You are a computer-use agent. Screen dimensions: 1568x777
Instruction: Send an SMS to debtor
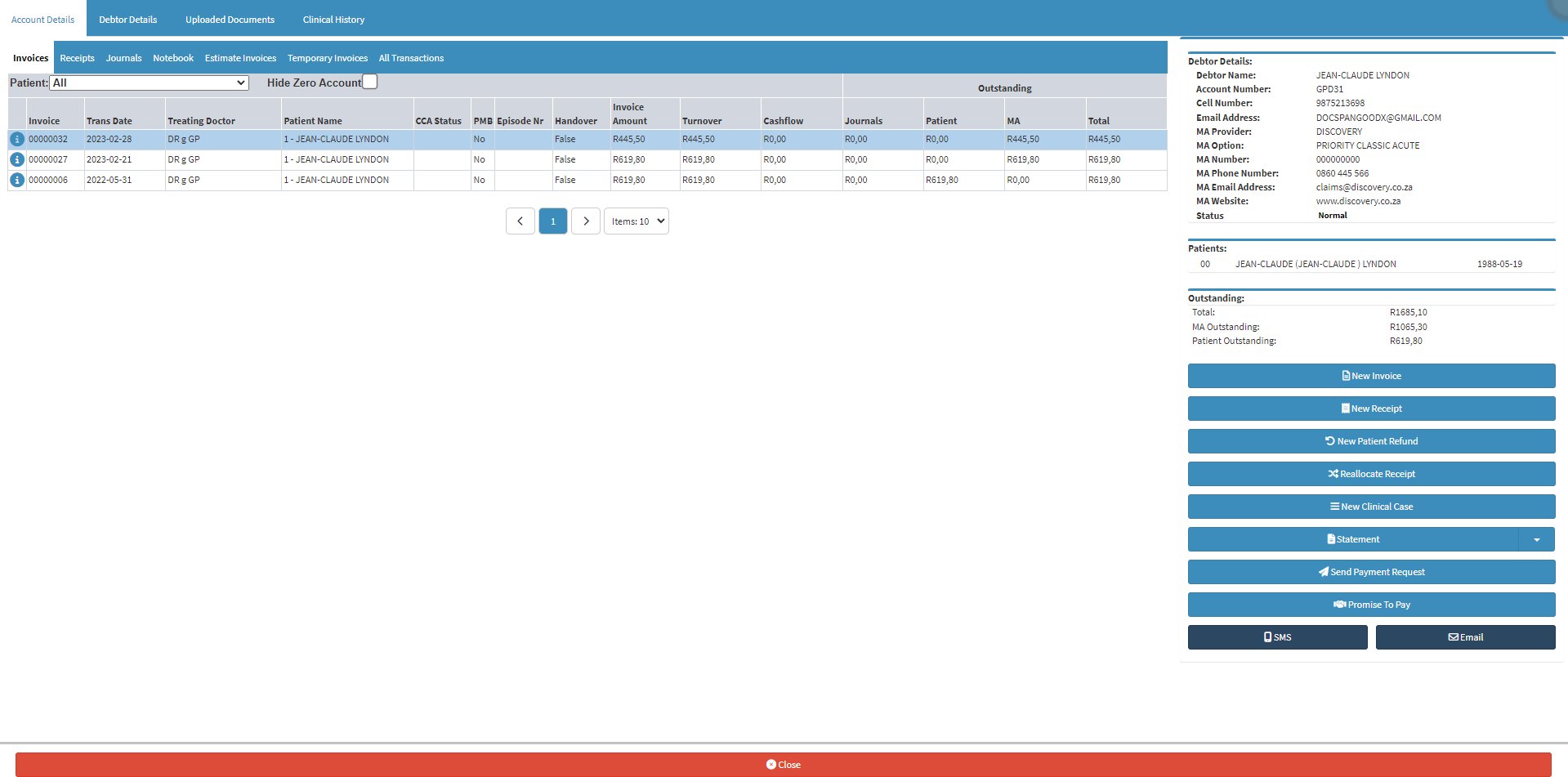(1277, 637)
